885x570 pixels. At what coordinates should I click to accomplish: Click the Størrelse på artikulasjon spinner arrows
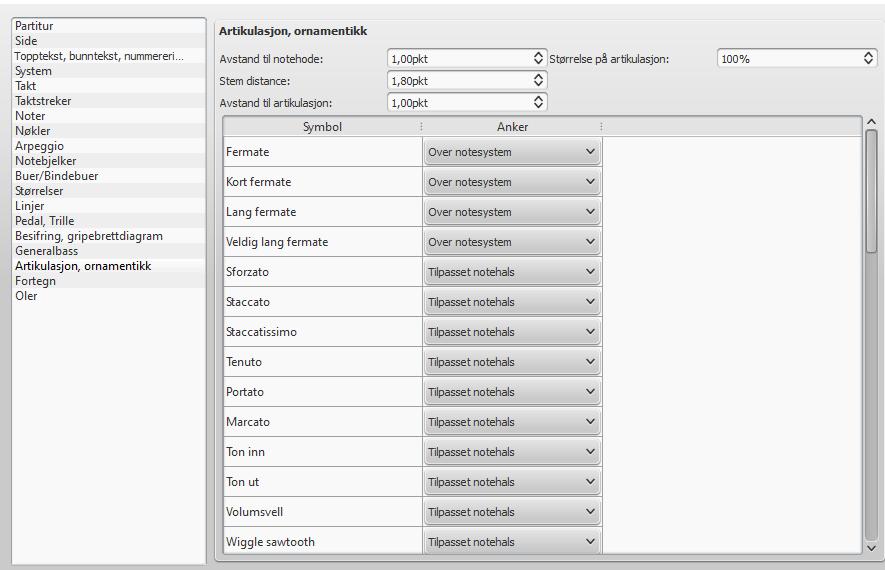point(868,58)
